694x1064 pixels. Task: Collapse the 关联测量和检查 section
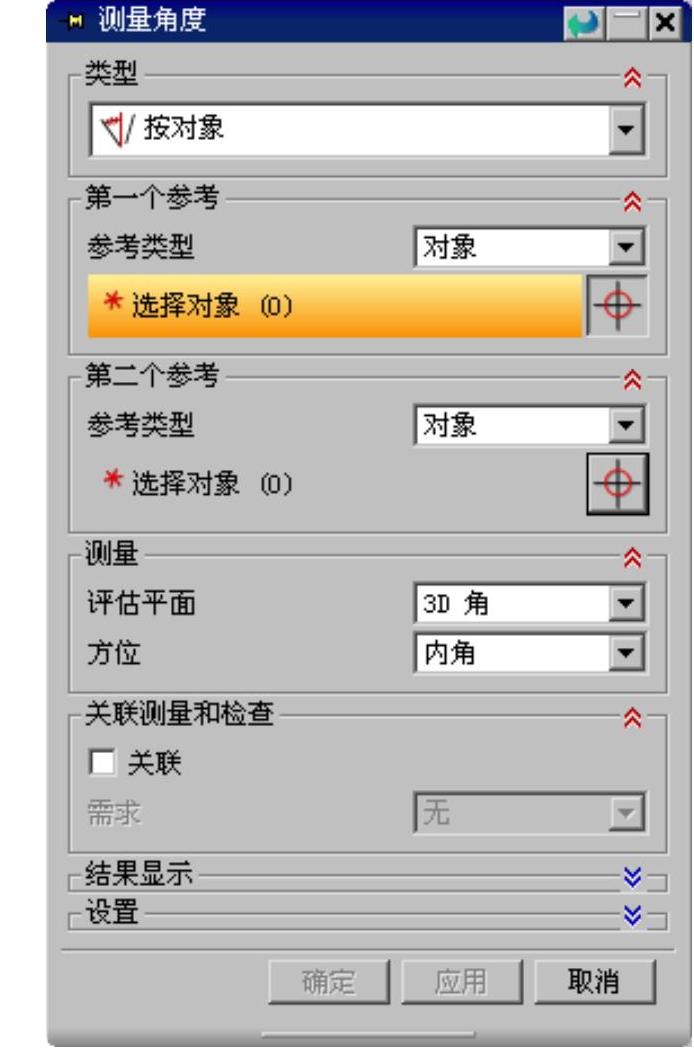coord(632,717)
